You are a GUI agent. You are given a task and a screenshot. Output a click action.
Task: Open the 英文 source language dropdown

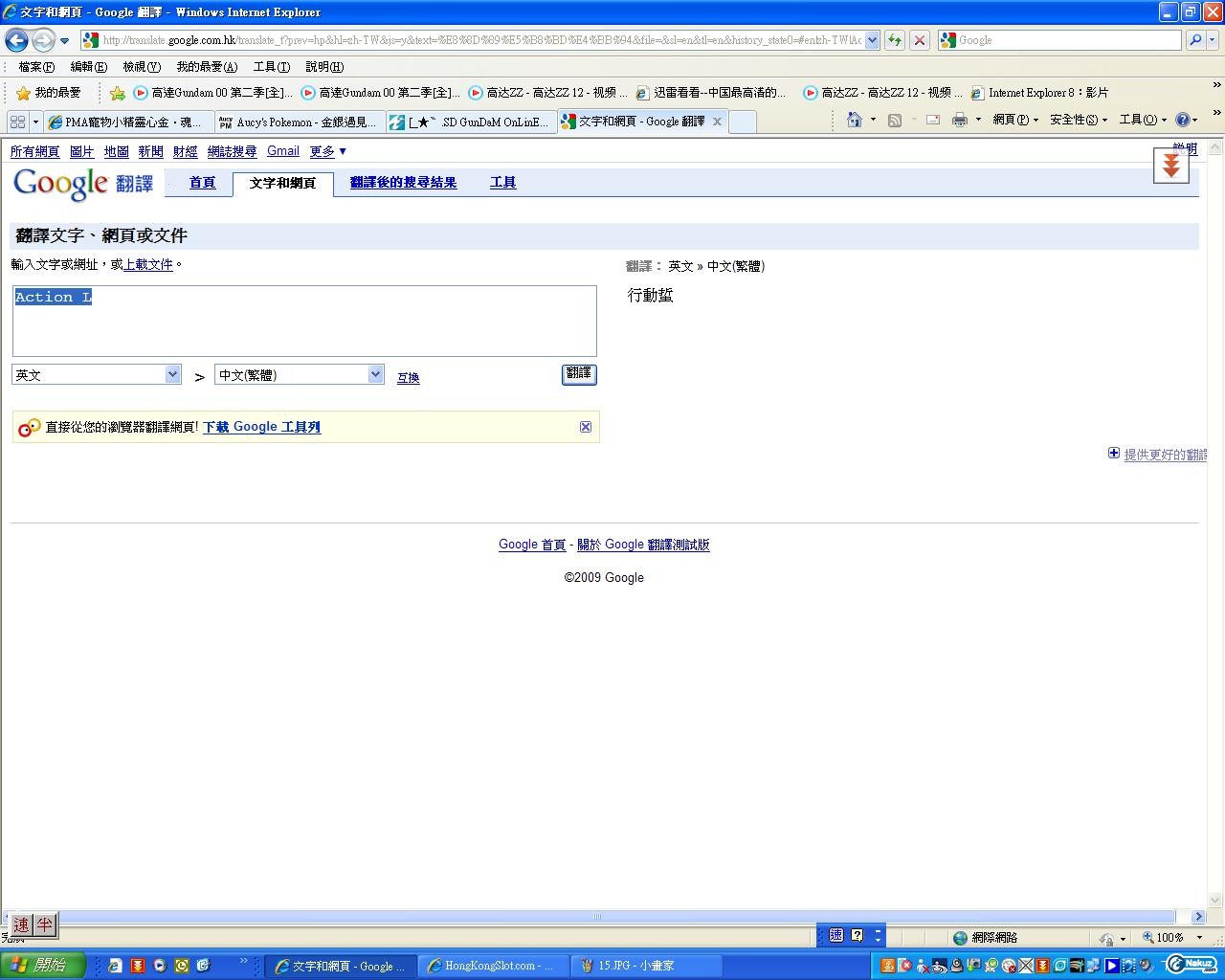coord(96,374)
